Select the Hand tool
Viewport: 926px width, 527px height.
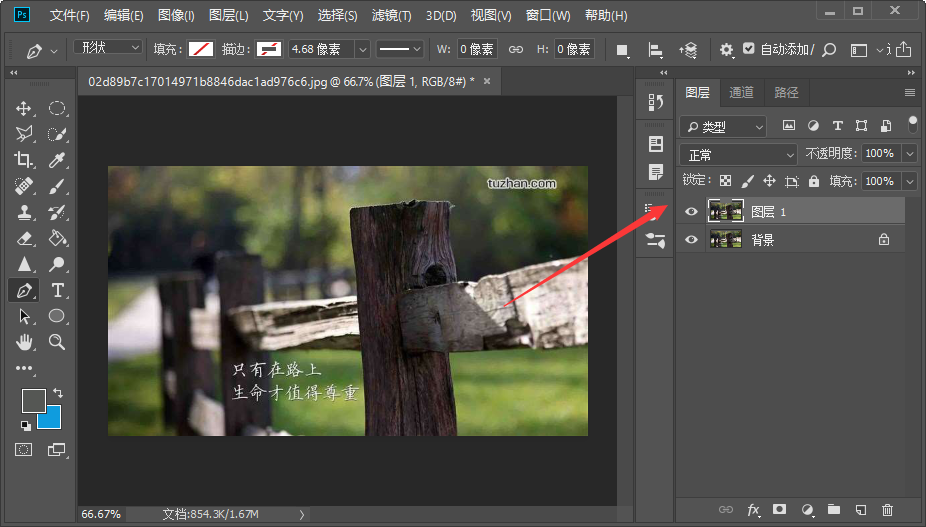click(x=24, y=342)
